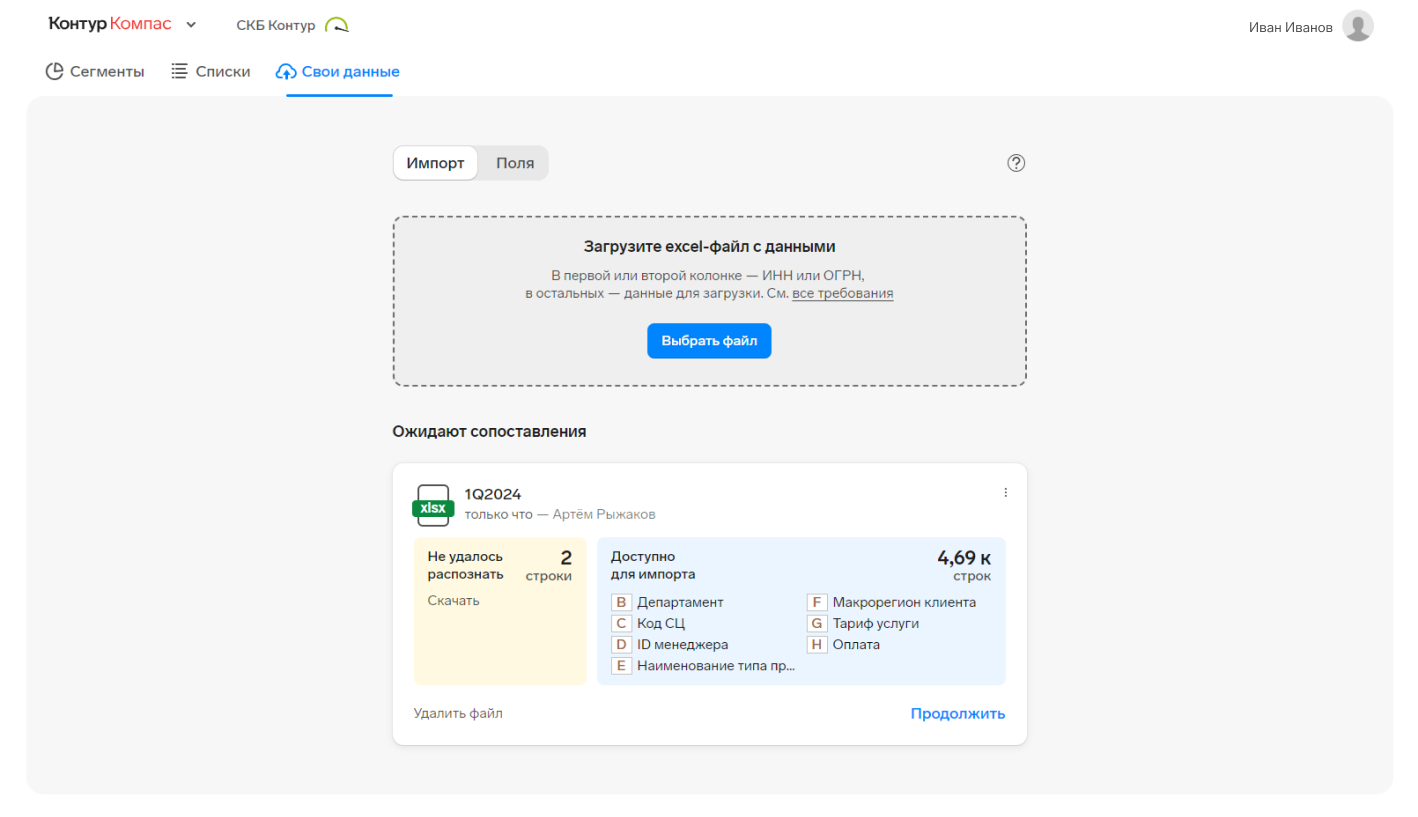Click the F column badge for Макрорегион клиента
1418x817 pixels.
[817, 602]
